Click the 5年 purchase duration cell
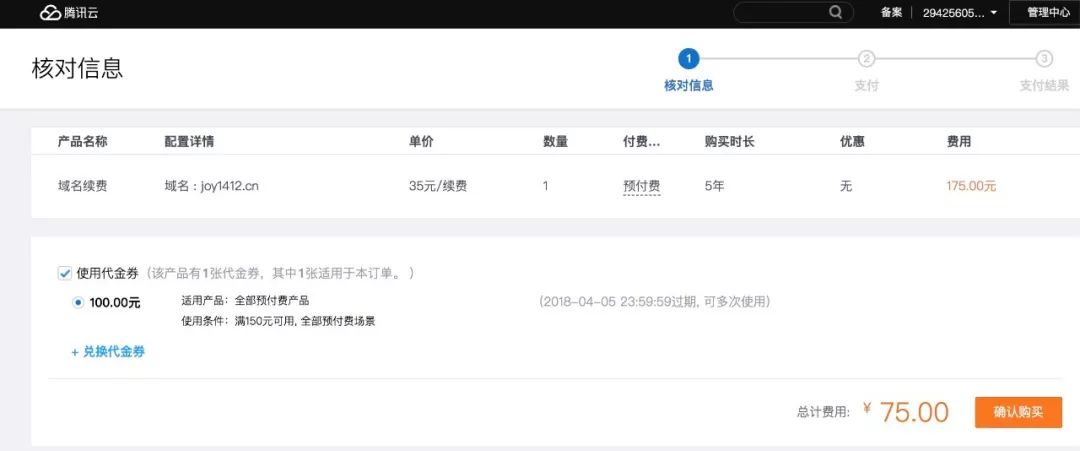 click(x=714, y=186)
